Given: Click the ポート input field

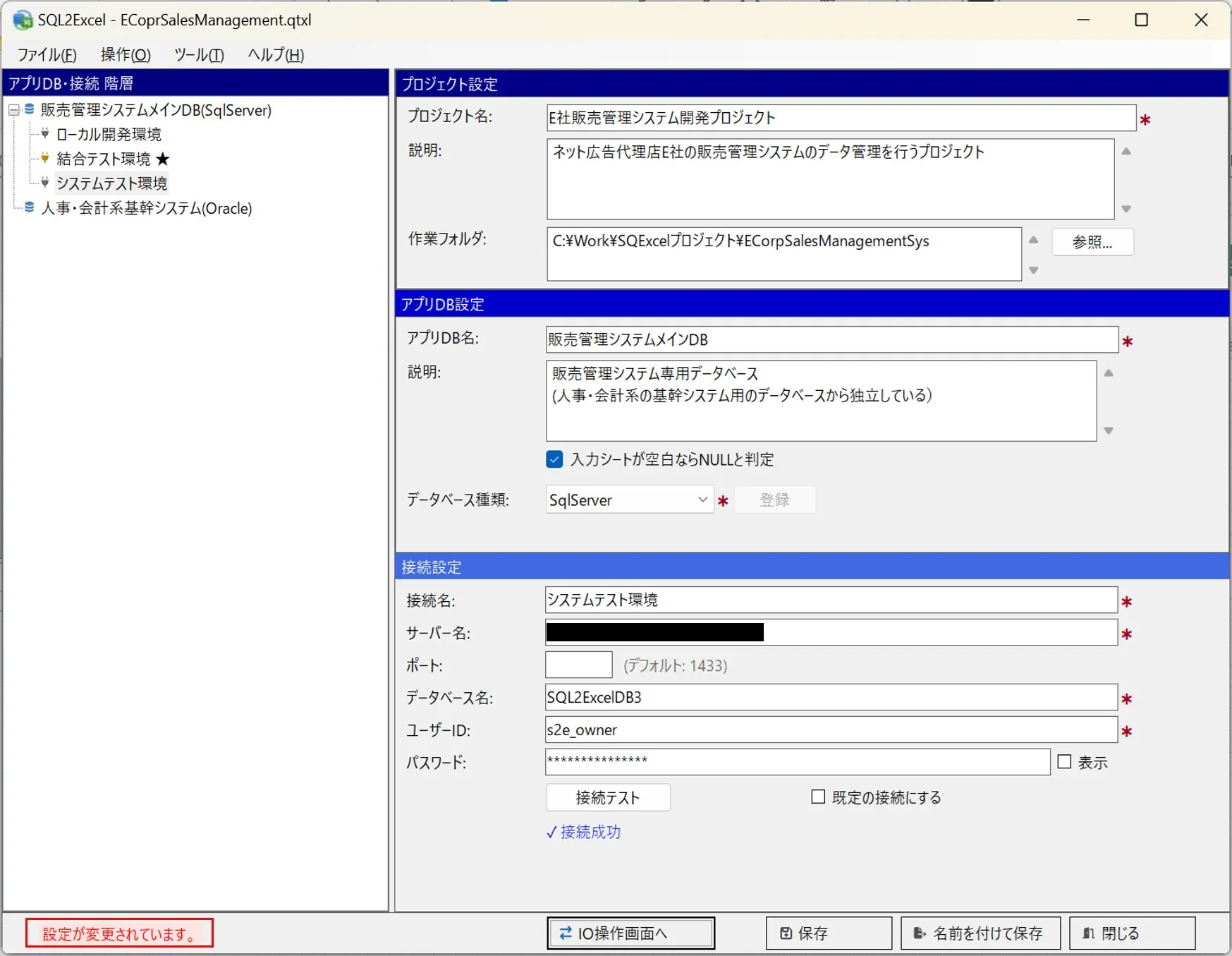Looking at the screenshot, I should coord(579,665).
